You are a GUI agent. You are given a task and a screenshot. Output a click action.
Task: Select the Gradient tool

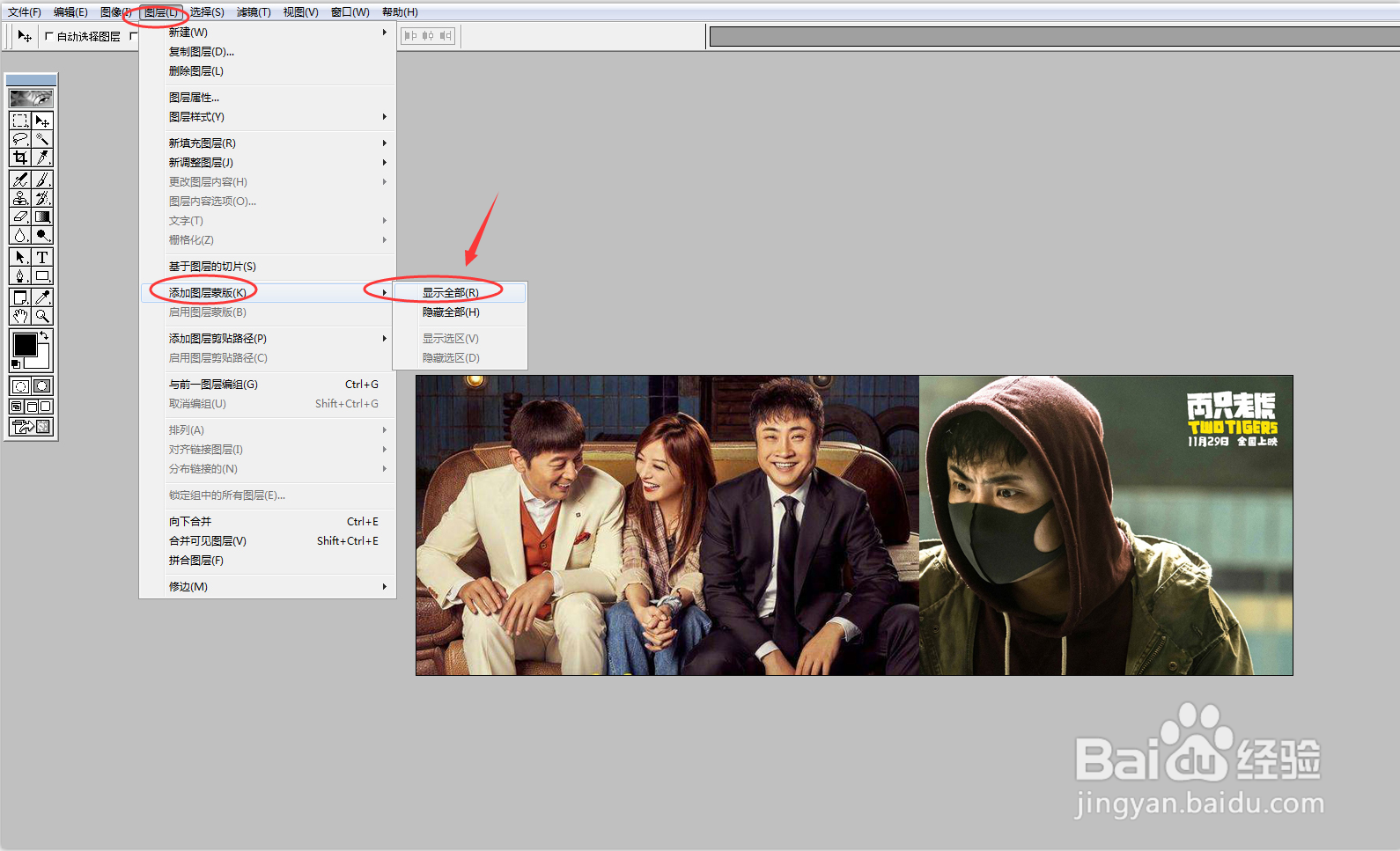coord(42,216)
